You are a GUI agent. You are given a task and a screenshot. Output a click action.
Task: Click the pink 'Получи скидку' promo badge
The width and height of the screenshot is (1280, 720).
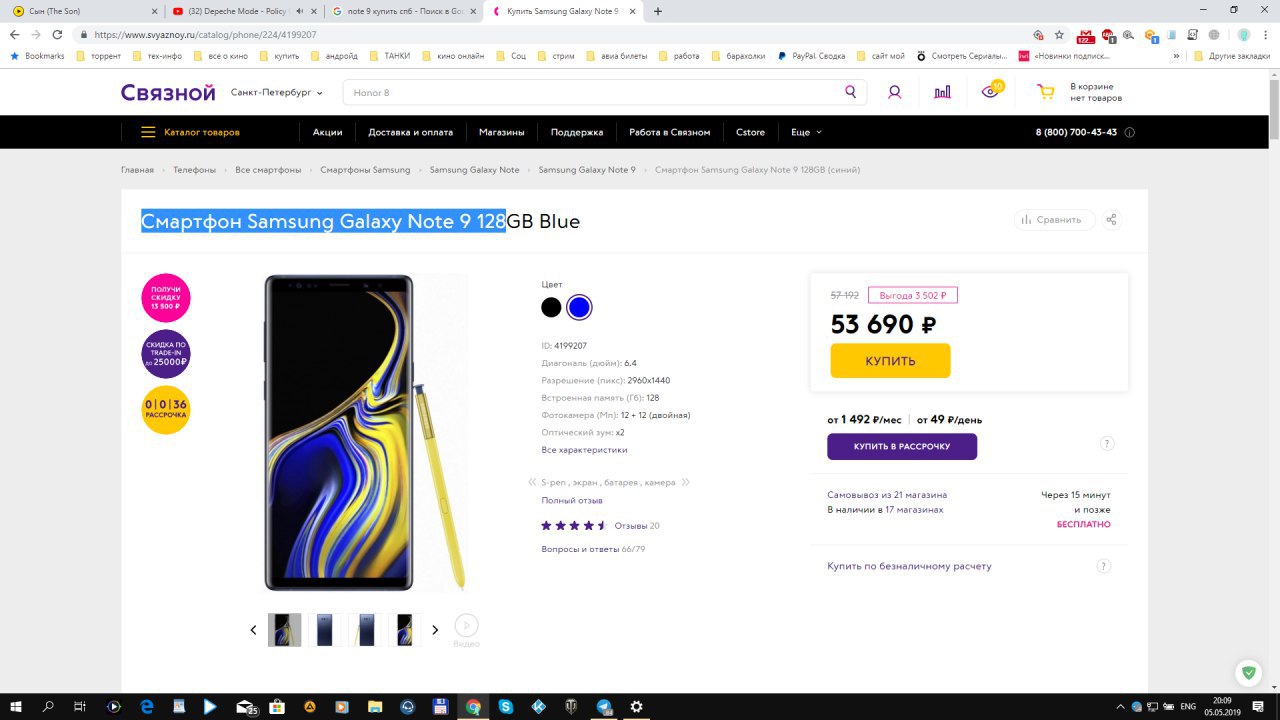tap(165, 297)
